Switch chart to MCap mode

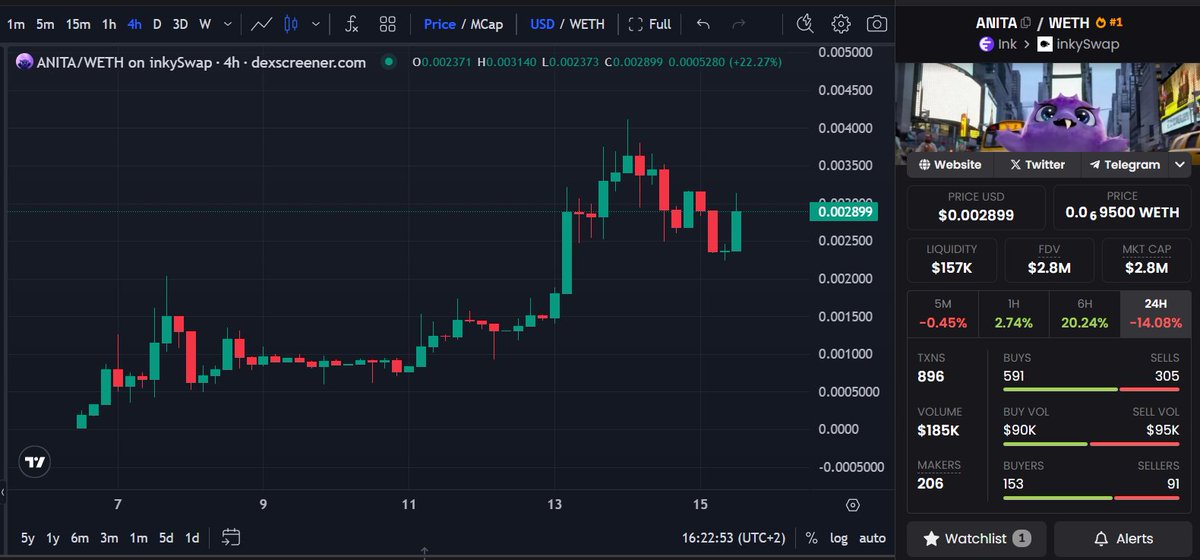(487, 23)
